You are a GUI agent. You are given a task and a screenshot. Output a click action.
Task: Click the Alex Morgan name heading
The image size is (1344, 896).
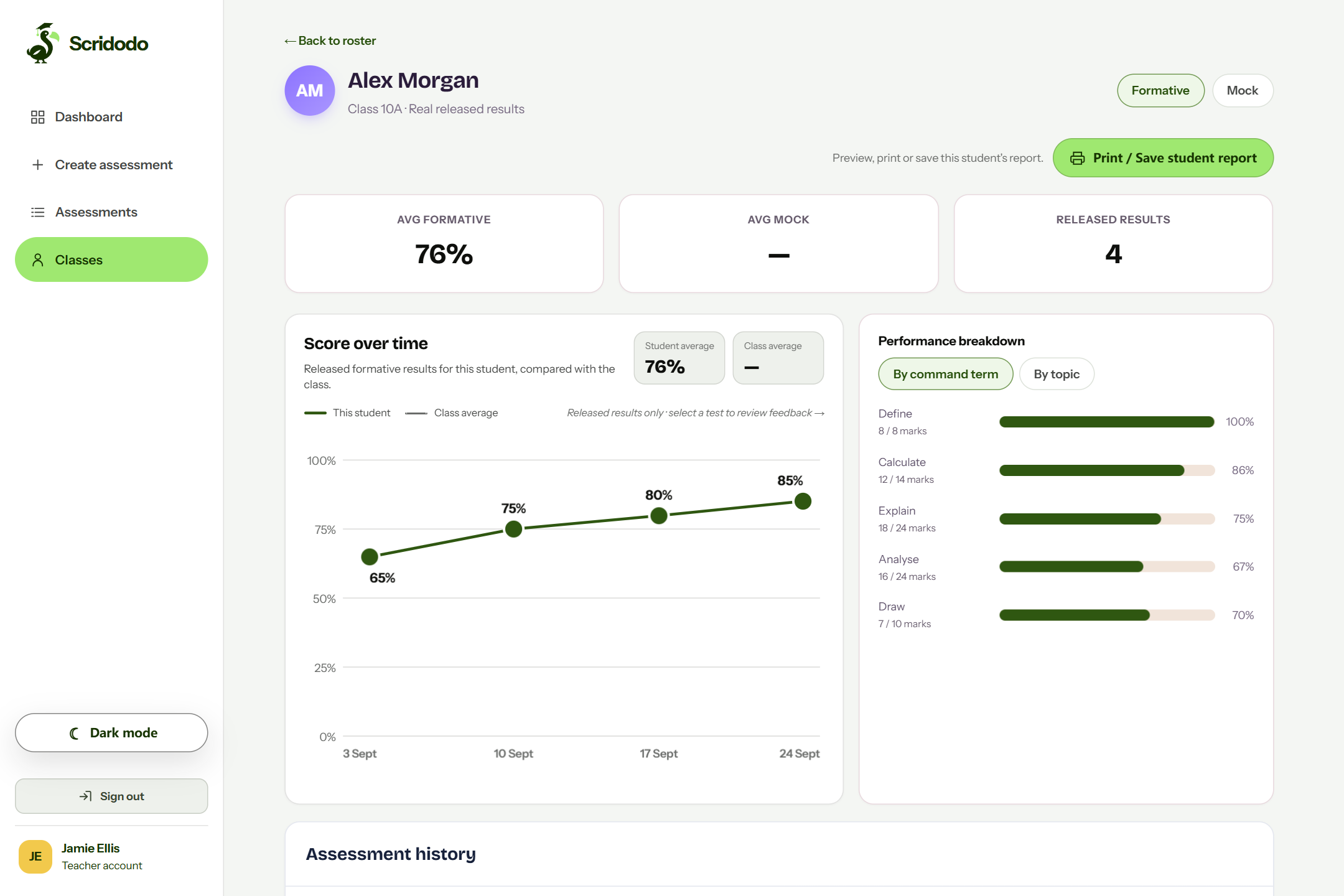coord(413,80)
